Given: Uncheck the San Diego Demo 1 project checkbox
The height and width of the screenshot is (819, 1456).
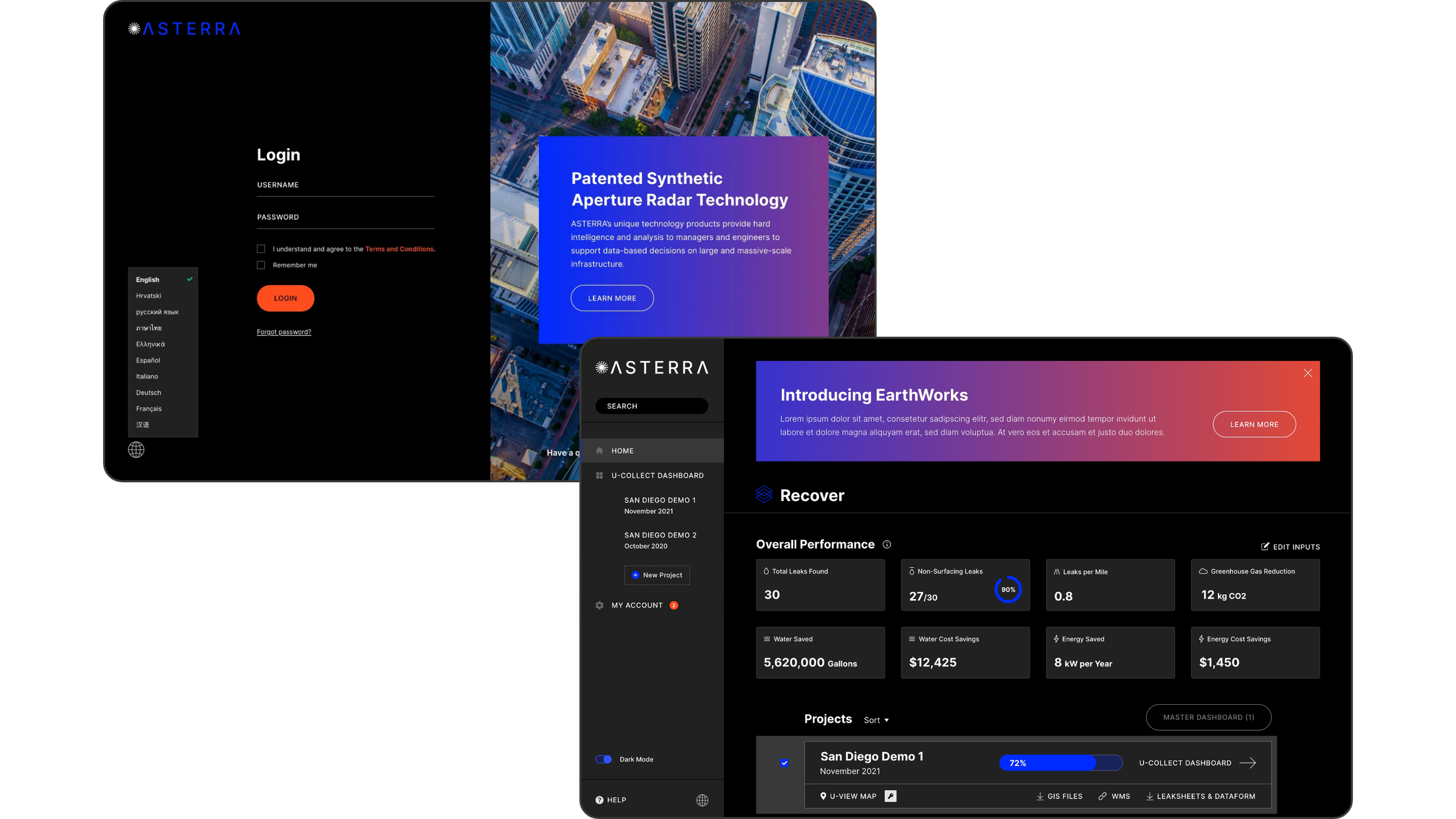Looking at the screenshot, I should [784, 762].
